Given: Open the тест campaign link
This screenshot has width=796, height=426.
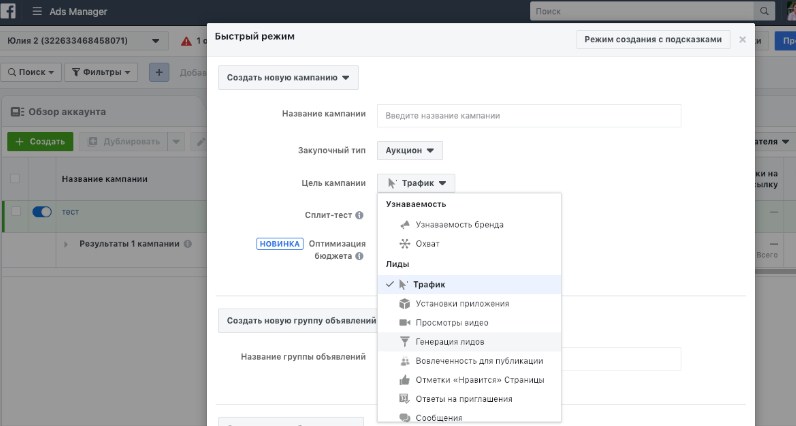Looking at the screenshot, I should pyautogui.click(x=70, y=212).
